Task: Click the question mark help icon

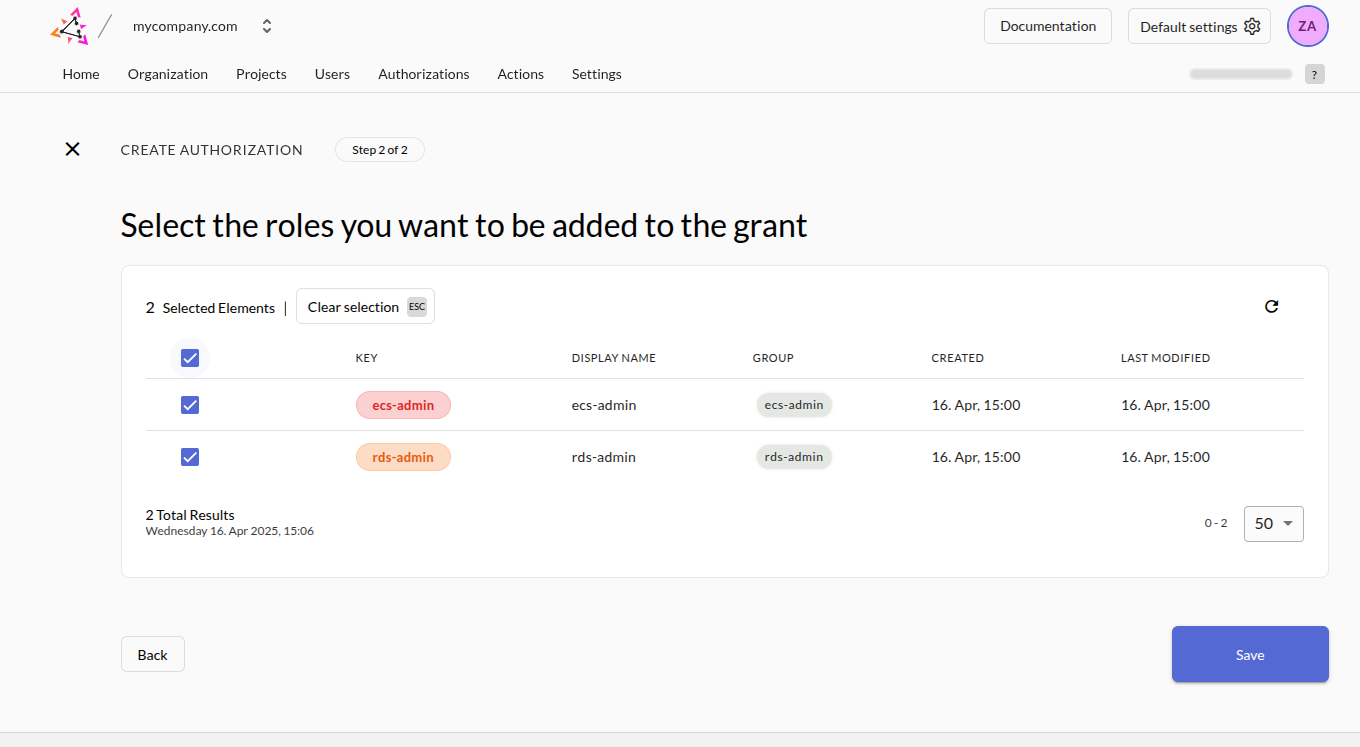Action: [1314, 74]
